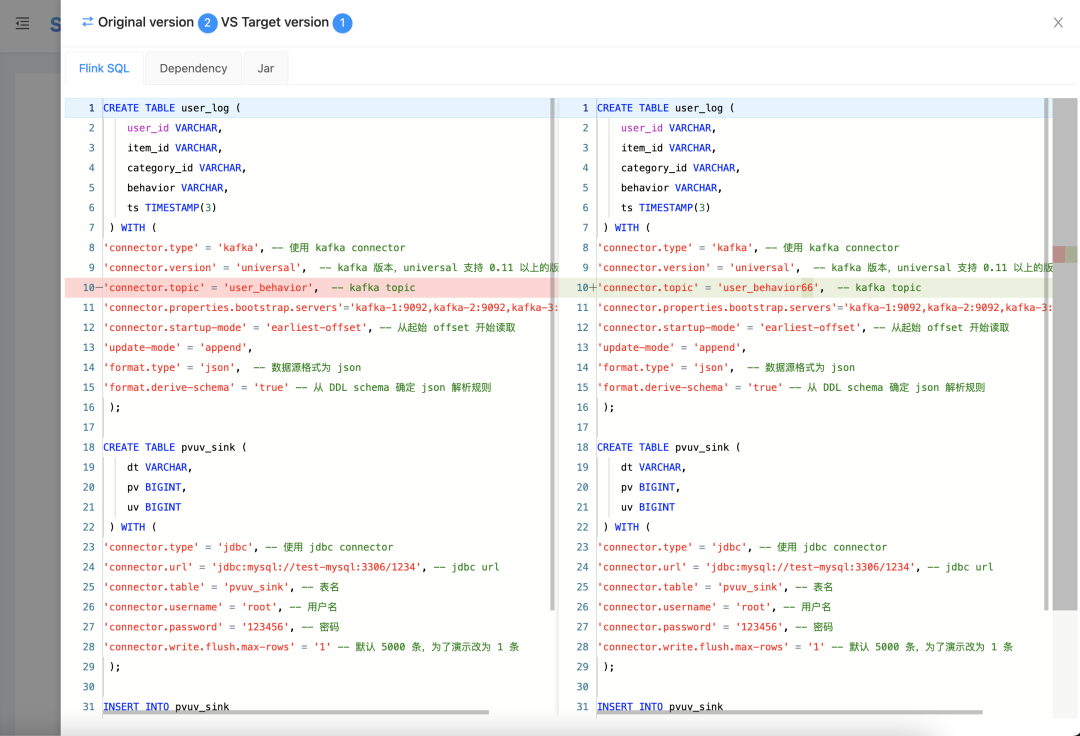Select the Jar tab
Image resolution: width=1080 pixels, height=736 pixels.
(x=266, y=68)
